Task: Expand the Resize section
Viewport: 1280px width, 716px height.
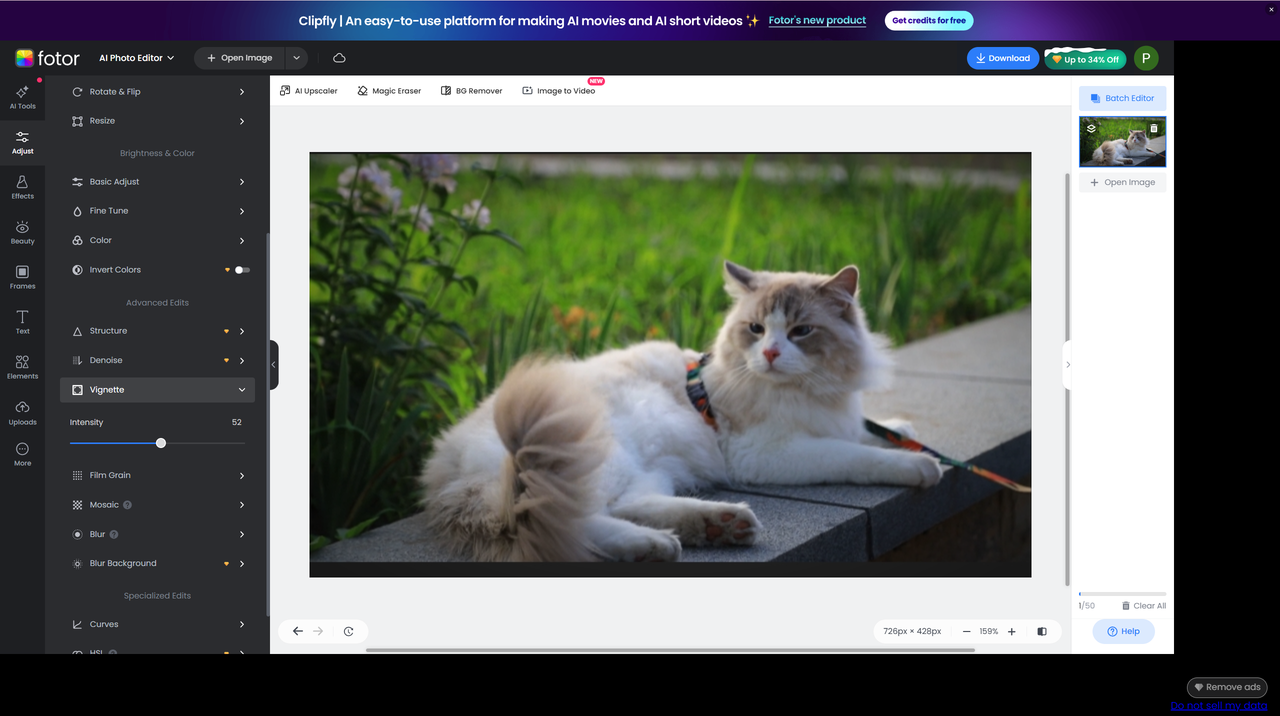Action: point(157,121)
